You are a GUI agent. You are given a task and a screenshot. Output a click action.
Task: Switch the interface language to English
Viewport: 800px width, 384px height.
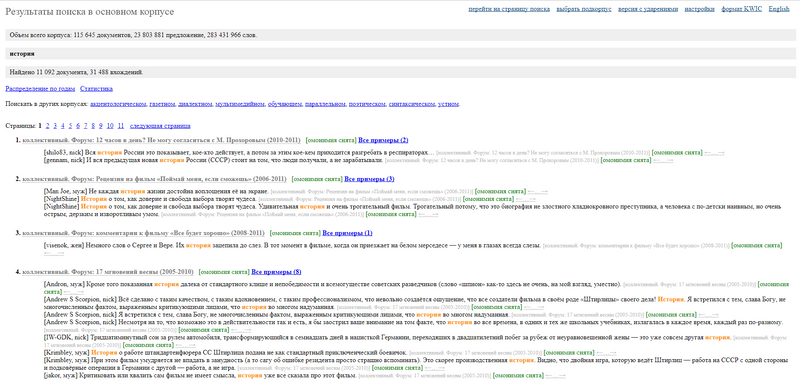779,9
